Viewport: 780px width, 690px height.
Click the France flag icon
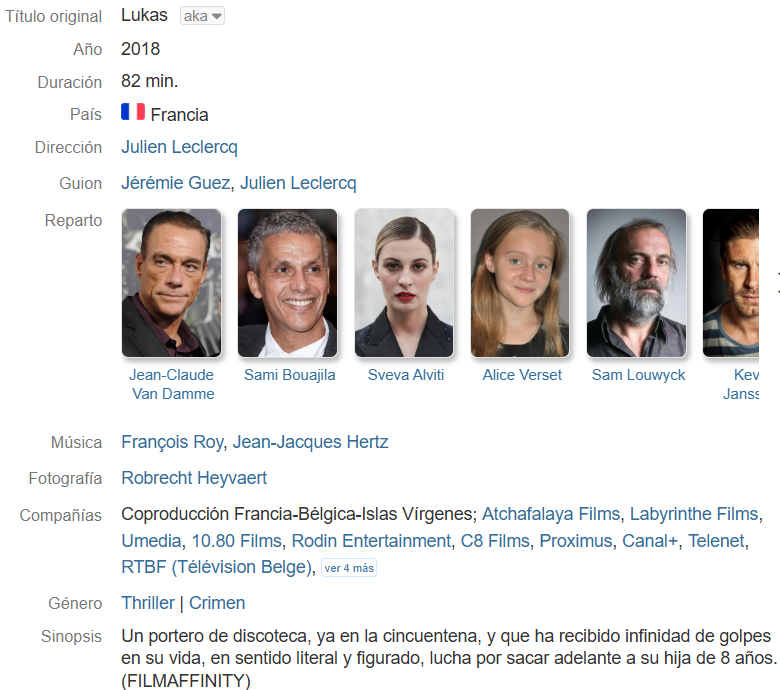pos(133,111)
